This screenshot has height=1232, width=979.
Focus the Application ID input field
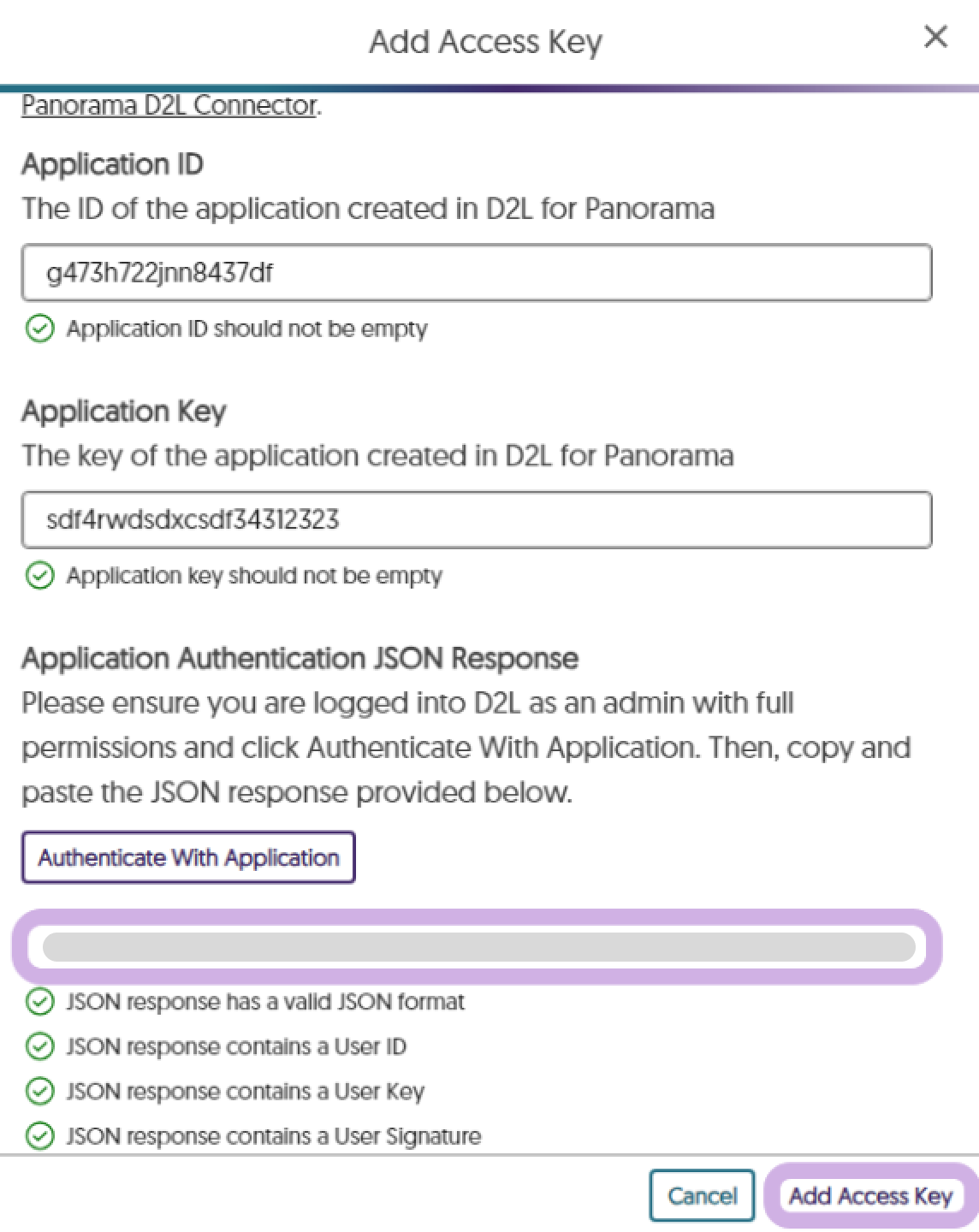coord(477,273)
